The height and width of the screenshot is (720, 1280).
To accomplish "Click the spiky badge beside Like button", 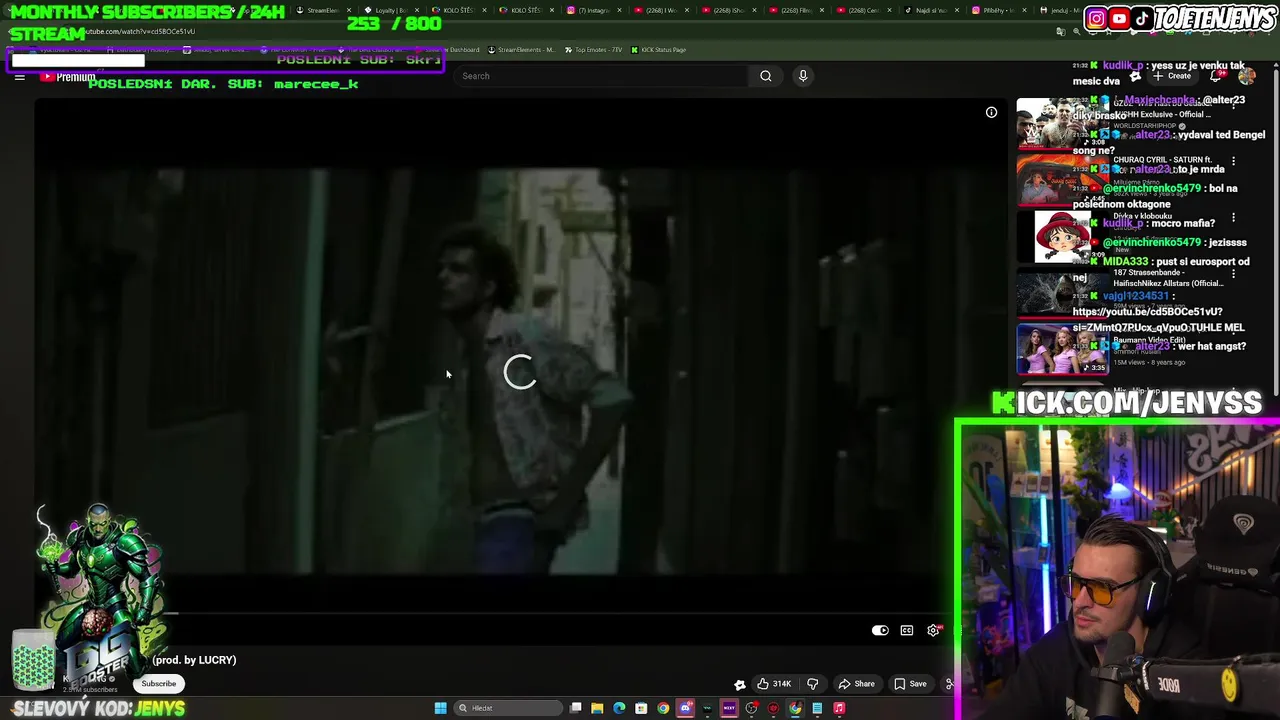I will coord(740,684).
